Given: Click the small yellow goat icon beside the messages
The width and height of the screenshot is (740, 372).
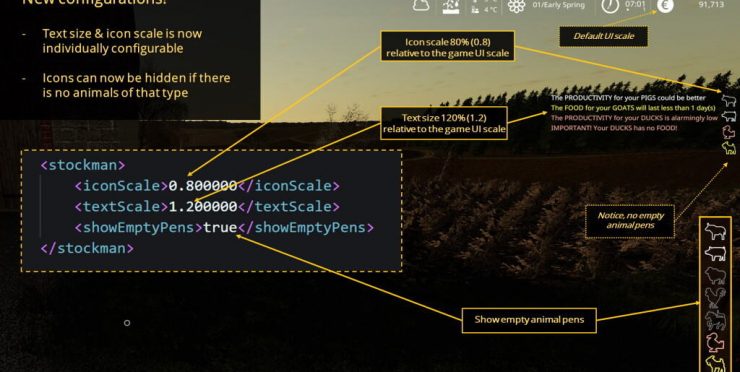Looking at the screenshot, I should [729, 148].
